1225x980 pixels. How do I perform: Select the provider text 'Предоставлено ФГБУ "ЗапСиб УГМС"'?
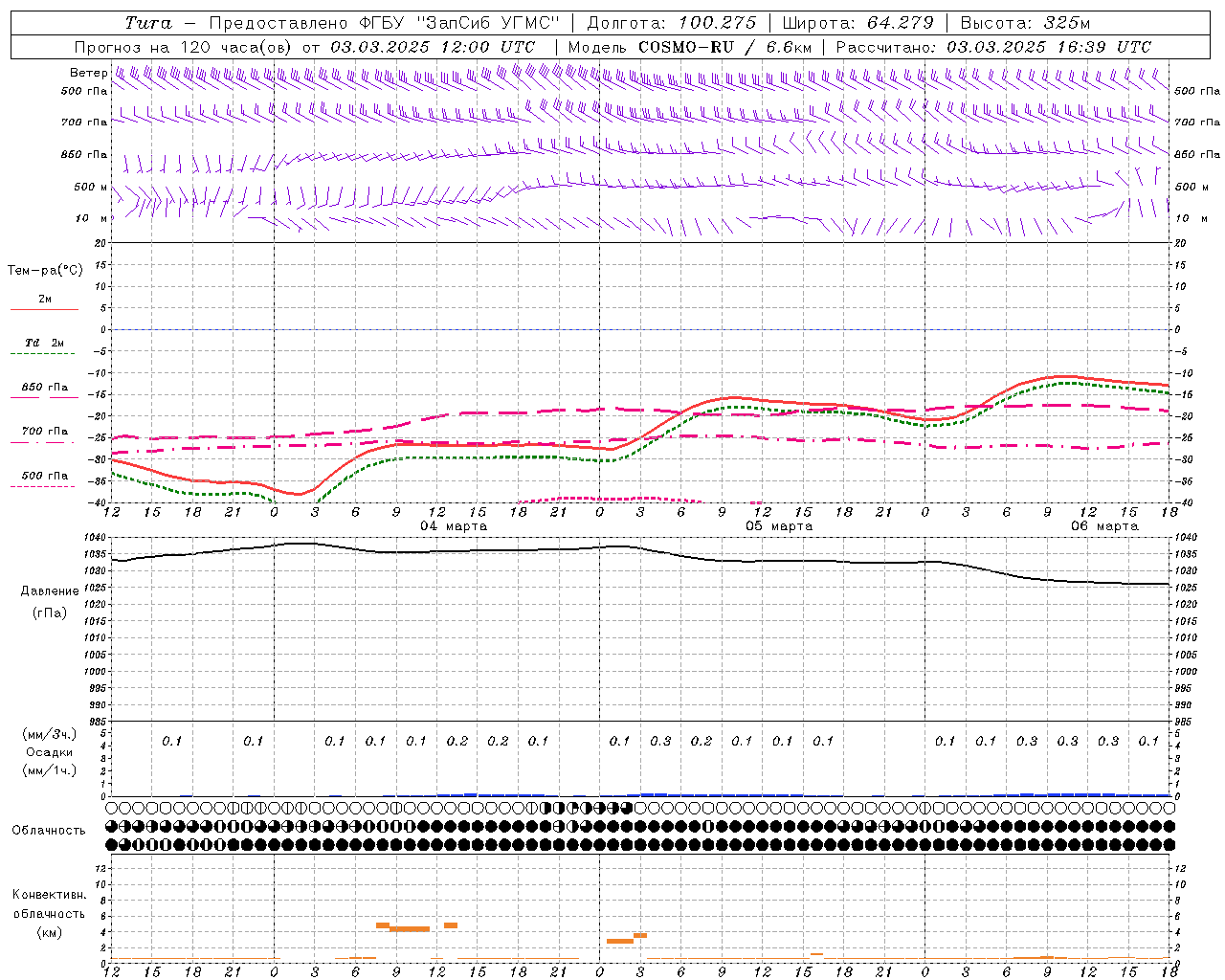[384, 23]
